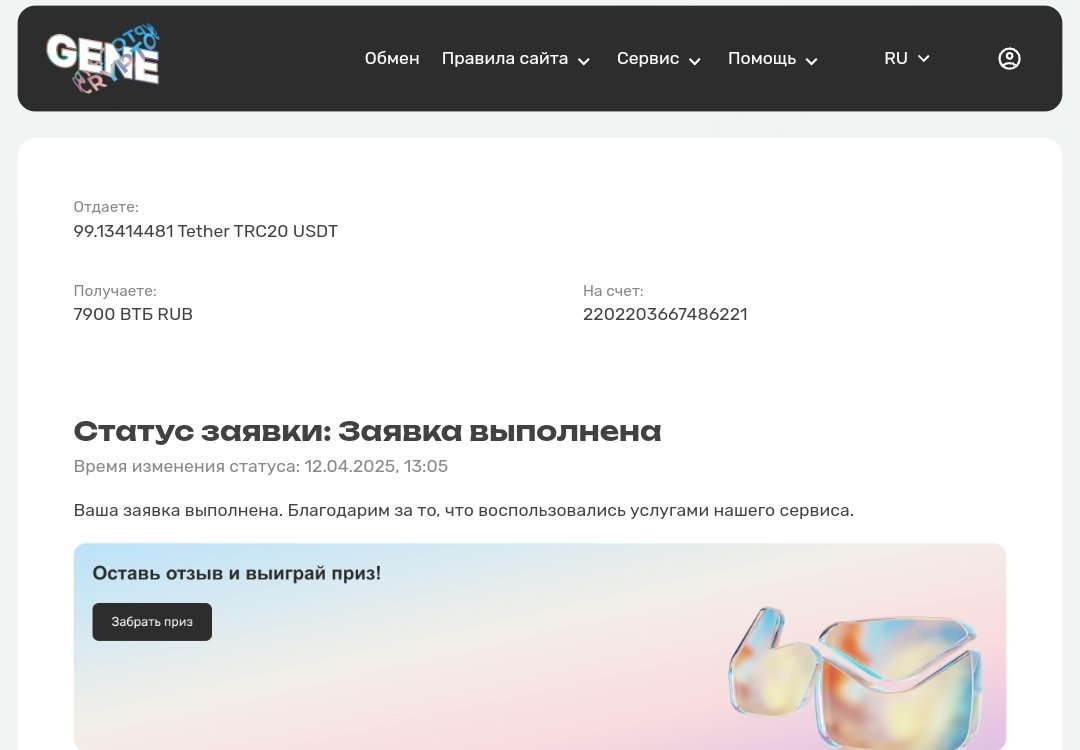This screenshot has width=1080, height=750.
Task: Click the Gene Crypto logo
Action: (x=103, y=59)
